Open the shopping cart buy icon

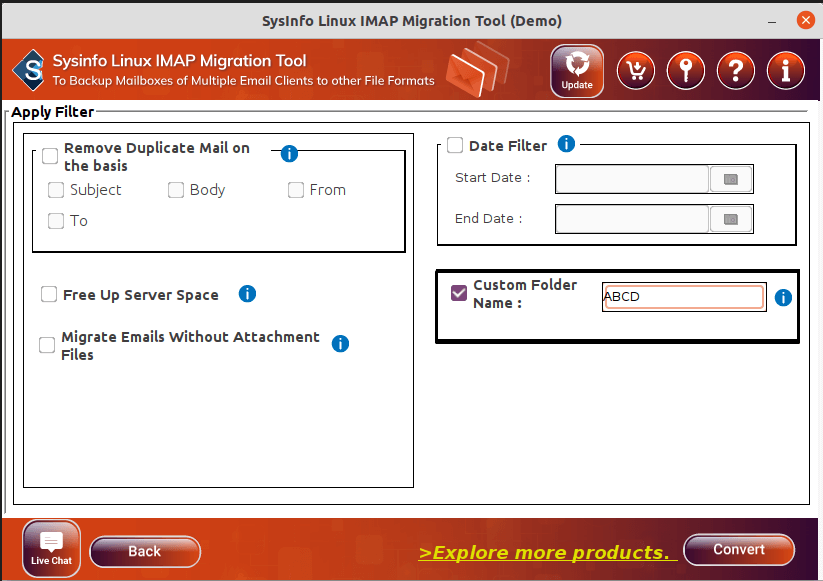pos(636,71)
